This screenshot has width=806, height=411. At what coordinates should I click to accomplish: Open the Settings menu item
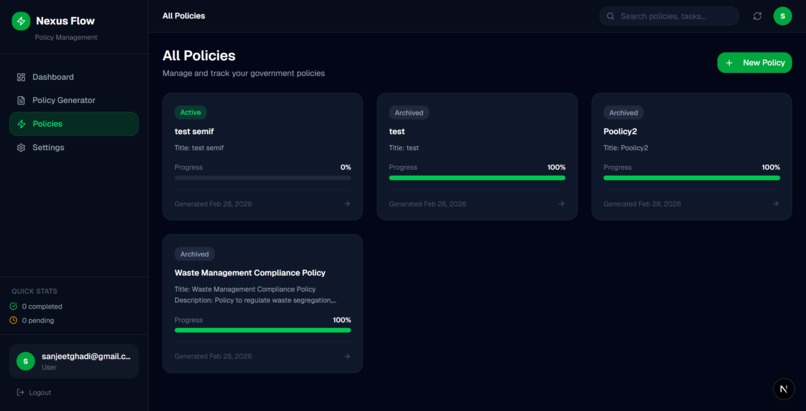74,147
